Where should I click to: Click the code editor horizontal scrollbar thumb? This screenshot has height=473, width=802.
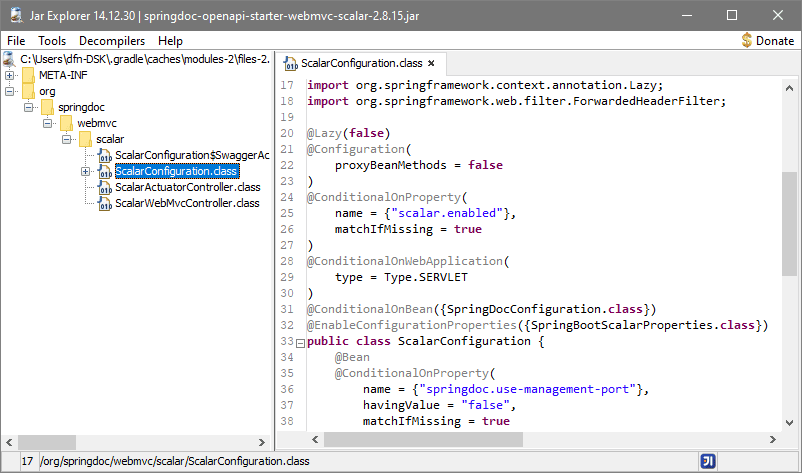[424, 439]
